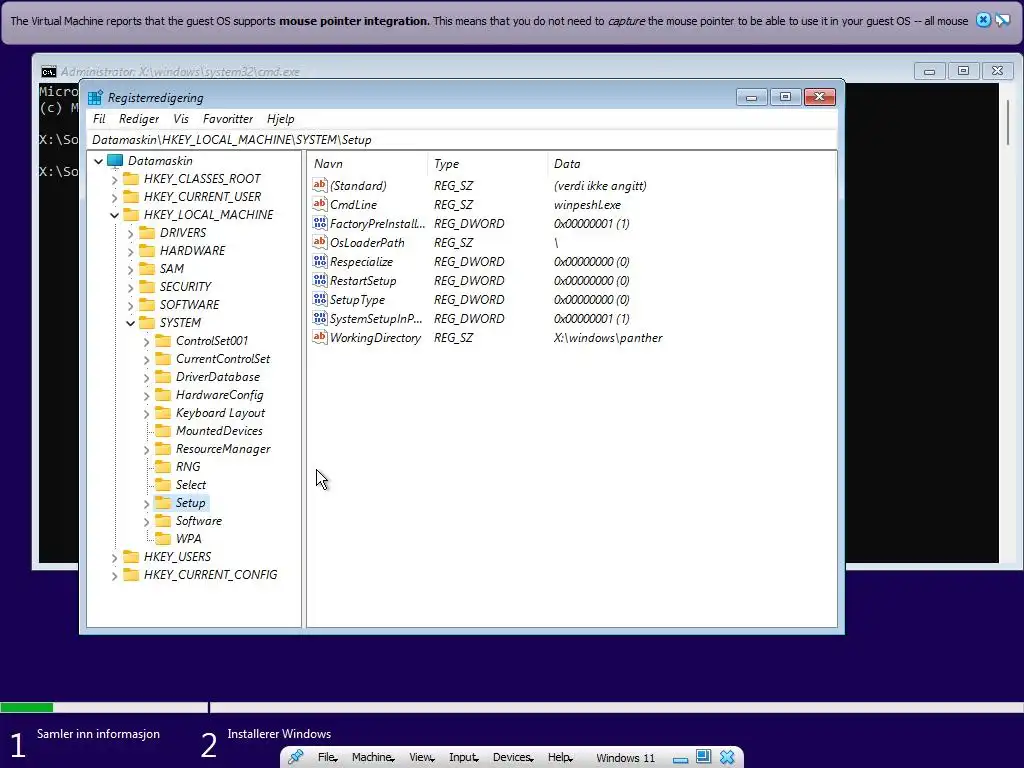
Task: Sort values by the Type column header
Action: [x=487, y=164]
